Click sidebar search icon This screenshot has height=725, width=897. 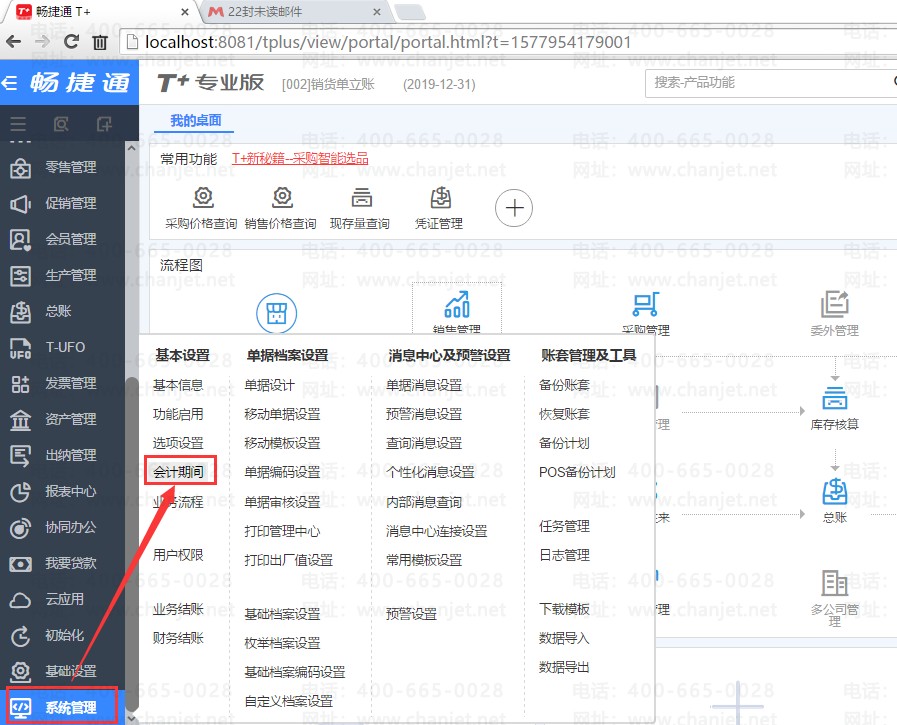coord(61,124)
